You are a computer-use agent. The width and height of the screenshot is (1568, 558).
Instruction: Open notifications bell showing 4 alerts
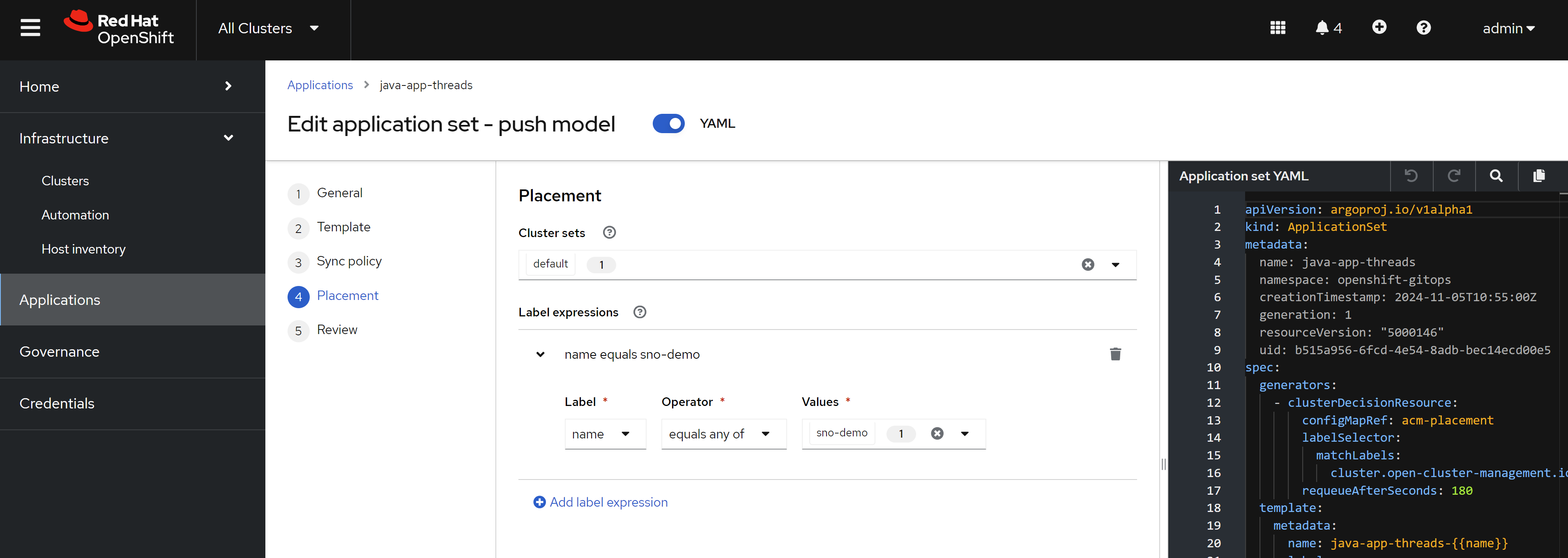click(1328, 28)
